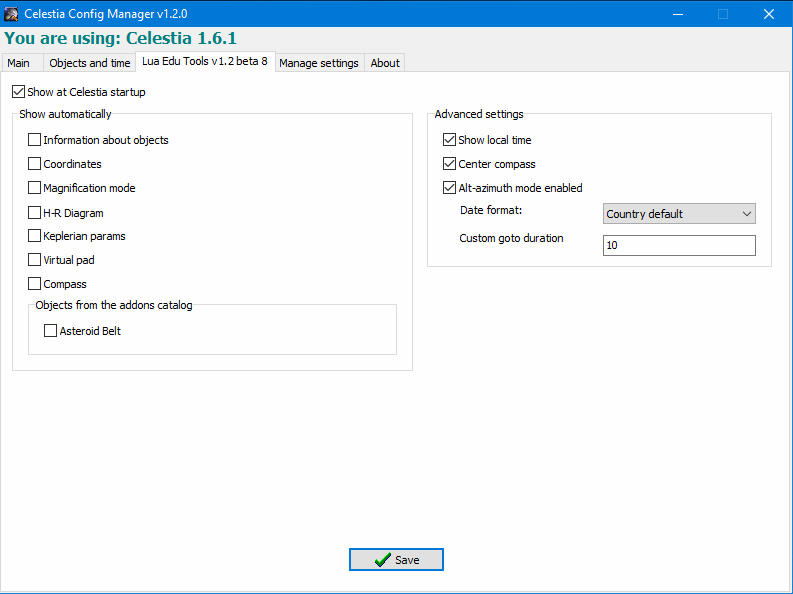The image size is (793, 594).
Task: Go to Manage settings tab
Action: pyautogui.click(x=319, y=63)
